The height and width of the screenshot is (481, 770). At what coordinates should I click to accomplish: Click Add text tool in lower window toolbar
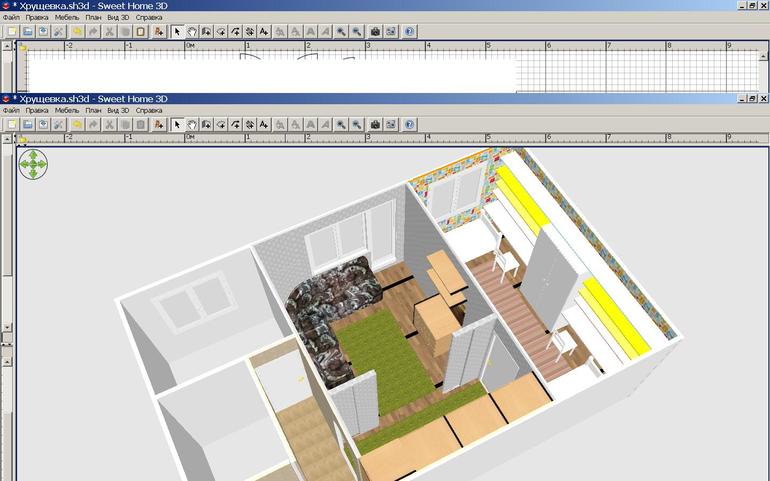pos(264,125)
